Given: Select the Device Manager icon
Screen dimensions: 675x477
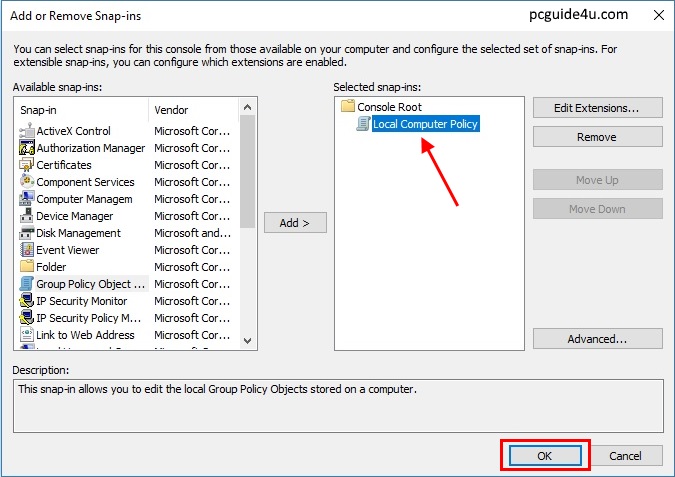Looking at the screenshot, I should pos(27,216).
